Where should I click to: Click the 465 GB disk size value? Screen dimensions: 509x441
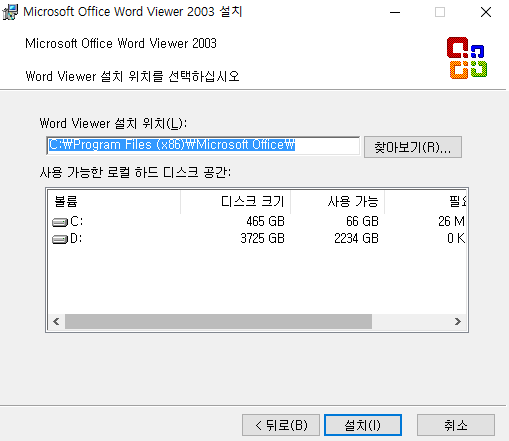[x=265, y=221]
